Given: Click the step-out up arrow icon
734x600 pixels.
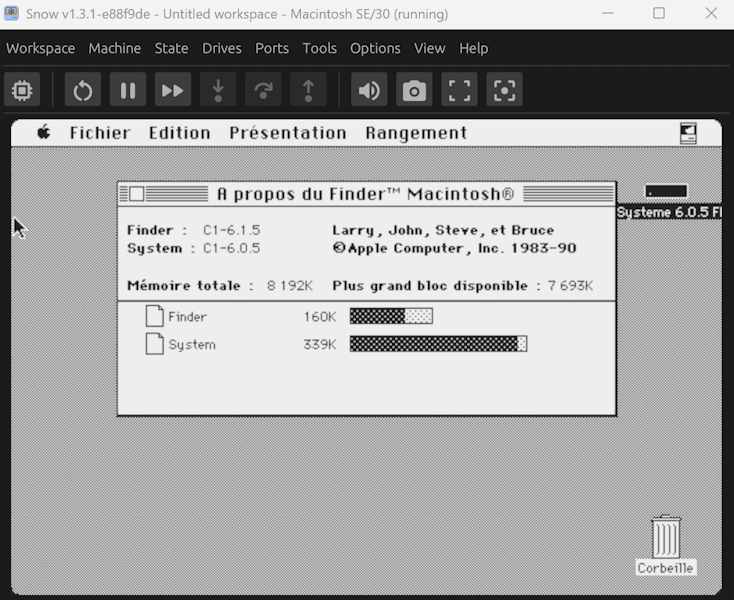Looking at the screenshot, I should [x=308, y=89].
